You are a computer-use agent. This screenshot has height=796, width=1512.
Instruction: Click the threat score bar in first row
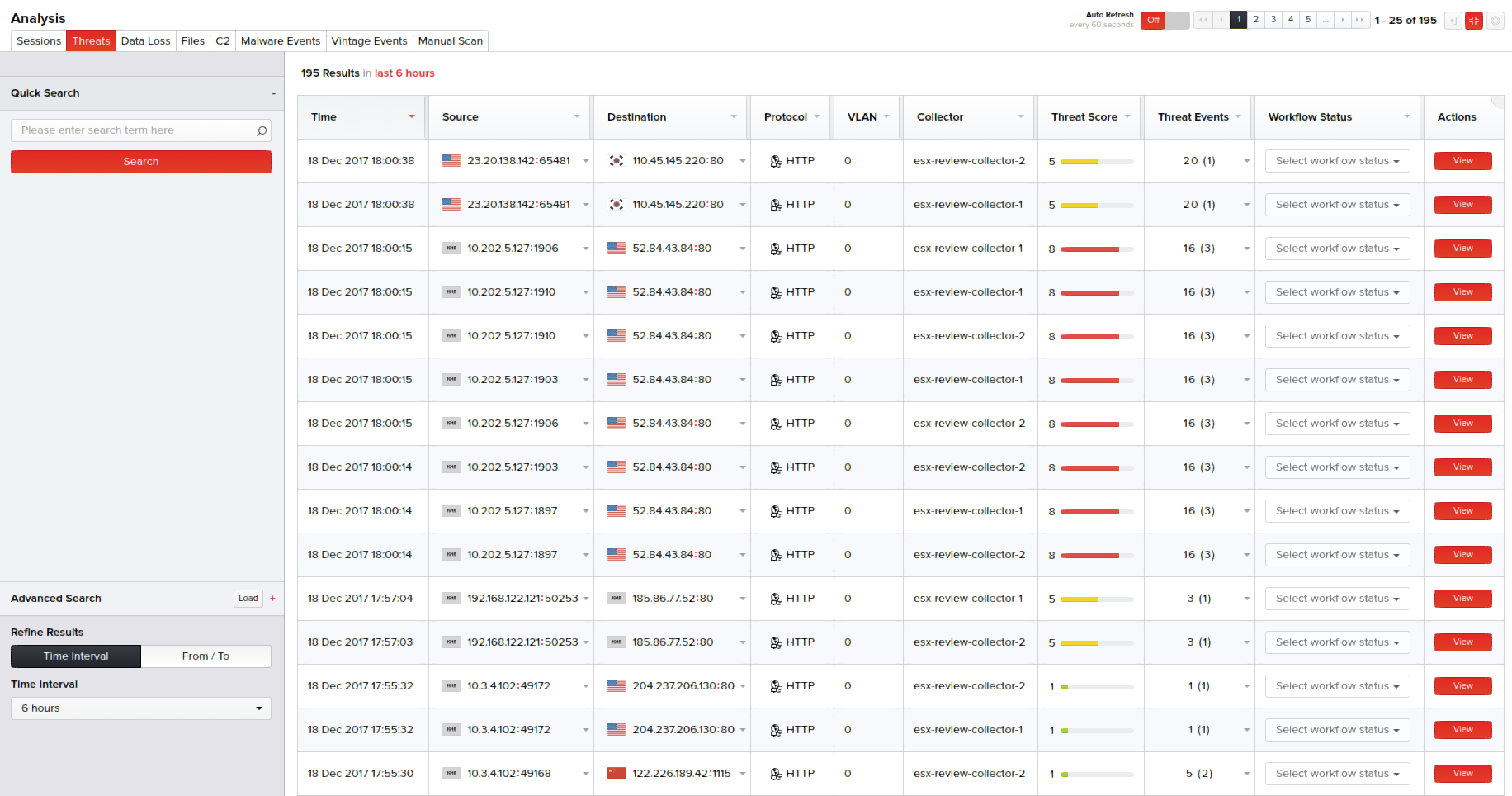click(x=1095, y=162)
